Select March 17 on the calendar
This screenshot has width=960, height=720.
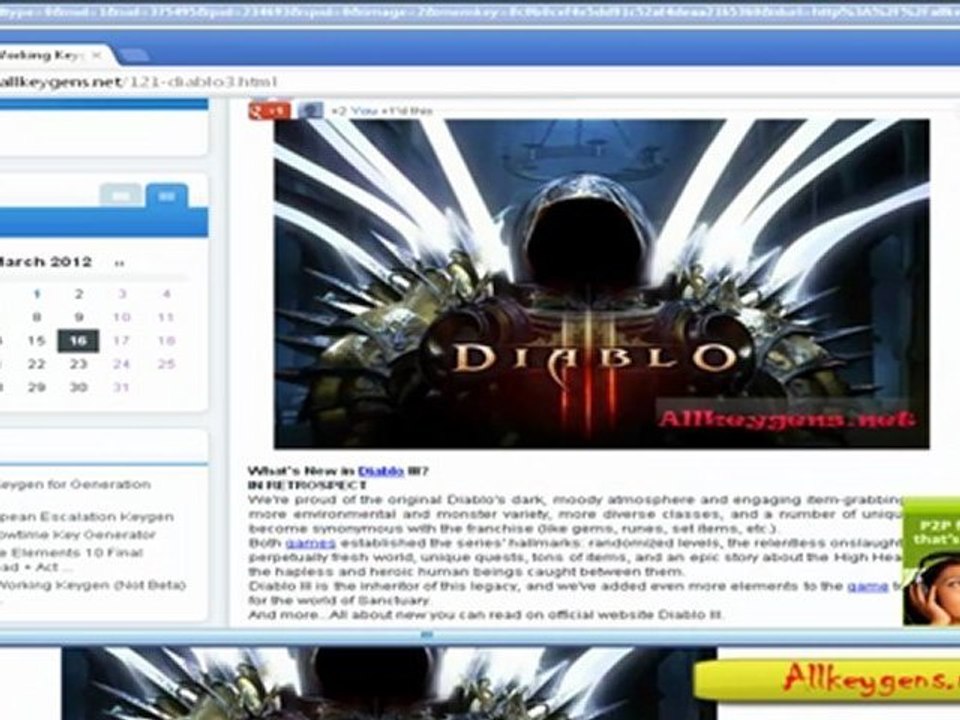coord(122,341)
